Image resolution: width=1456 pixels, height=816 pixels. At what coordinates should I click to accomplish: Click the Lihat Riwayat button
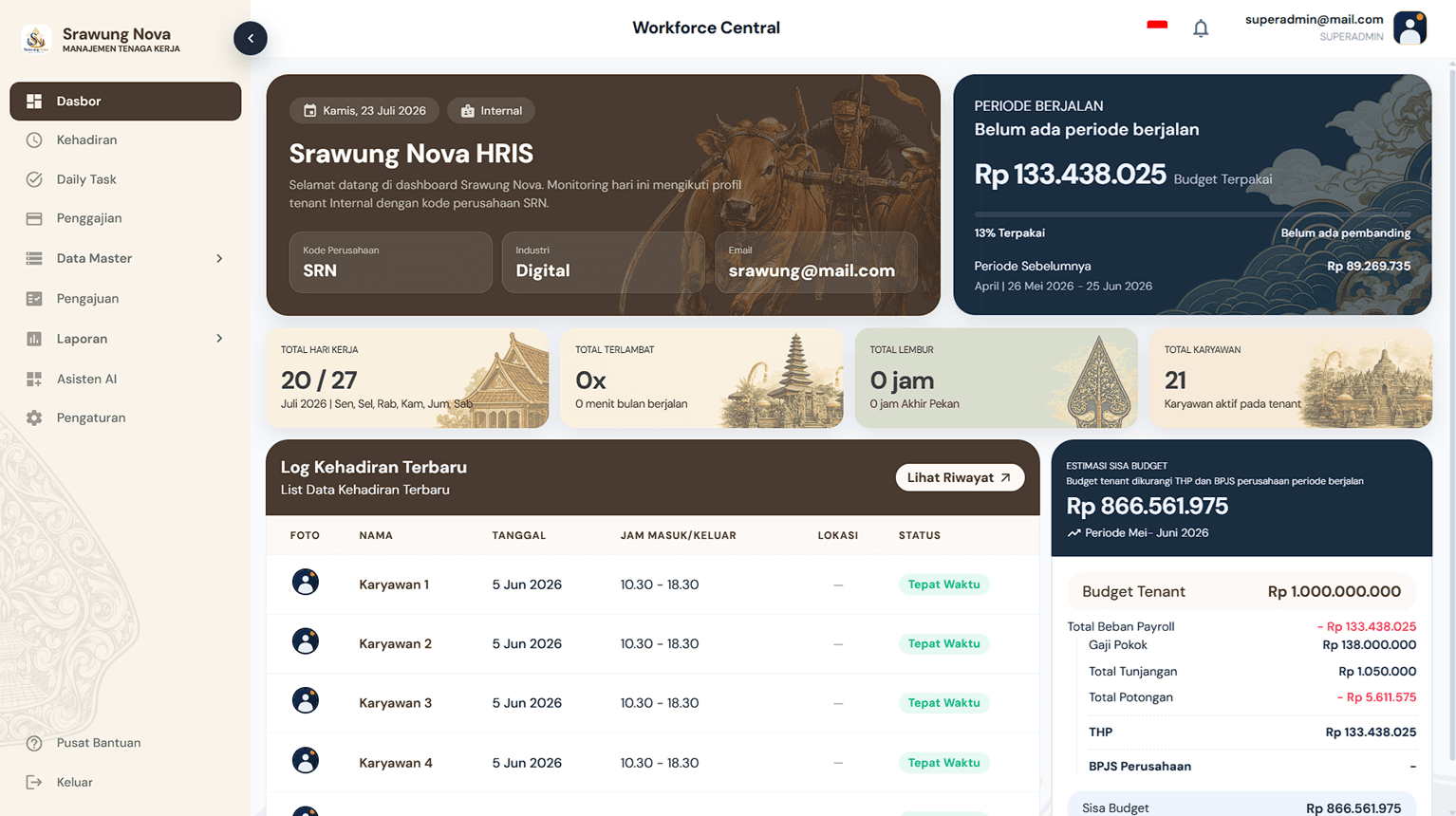coord(960,477)
